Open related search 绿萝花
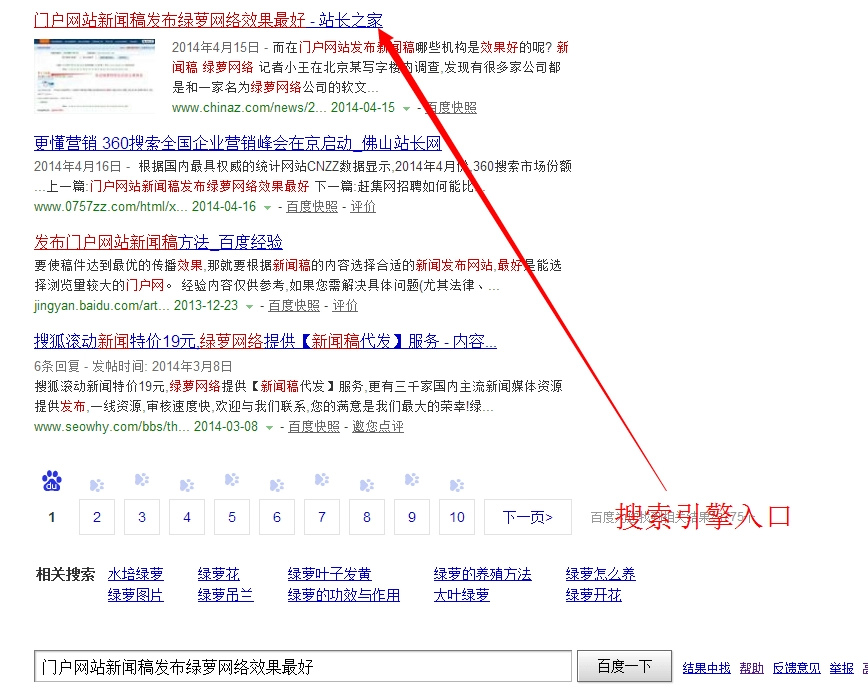 [219, 574]
